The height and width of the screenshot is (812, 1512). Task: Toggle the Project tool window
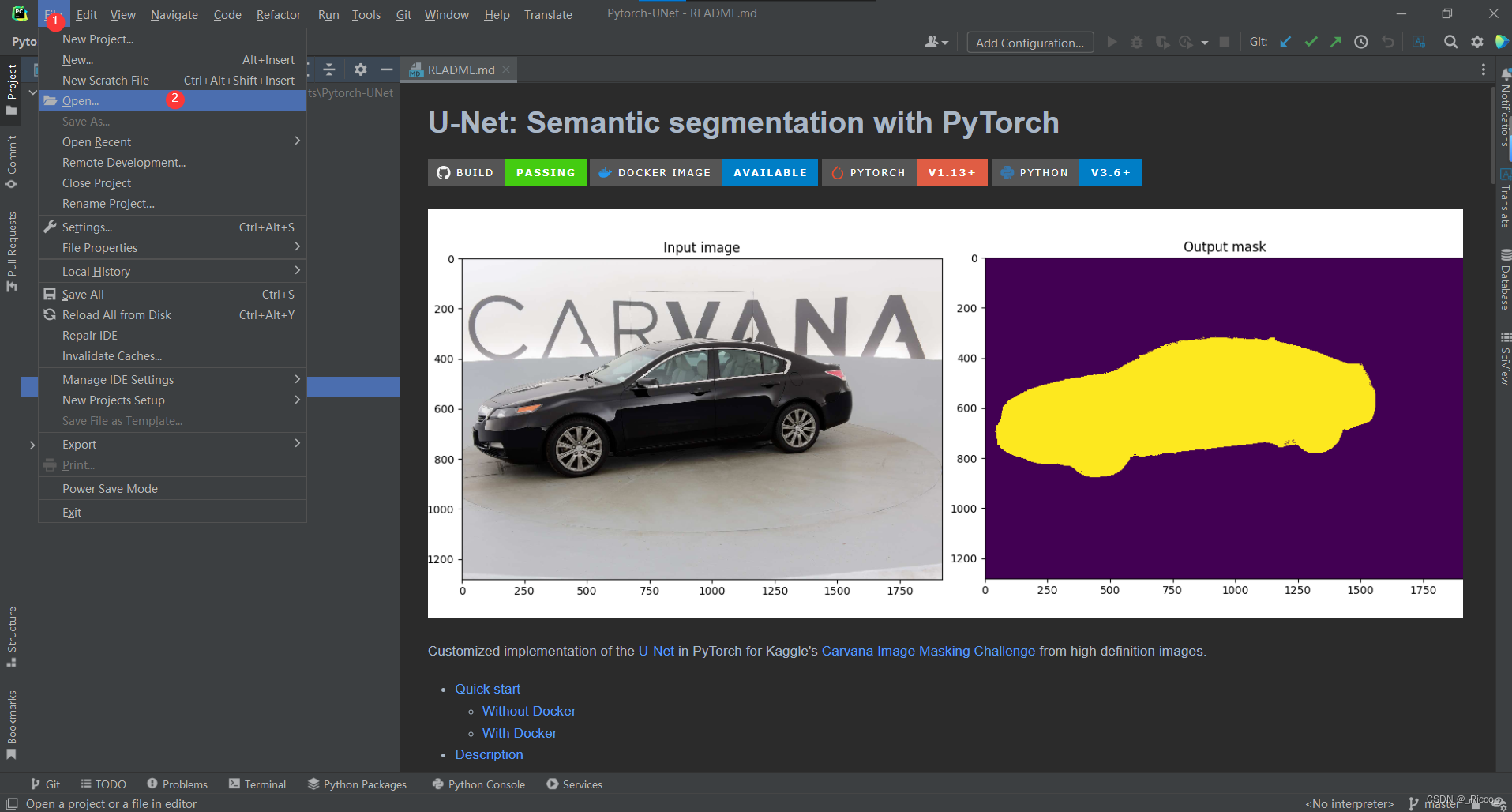[11, 88]
